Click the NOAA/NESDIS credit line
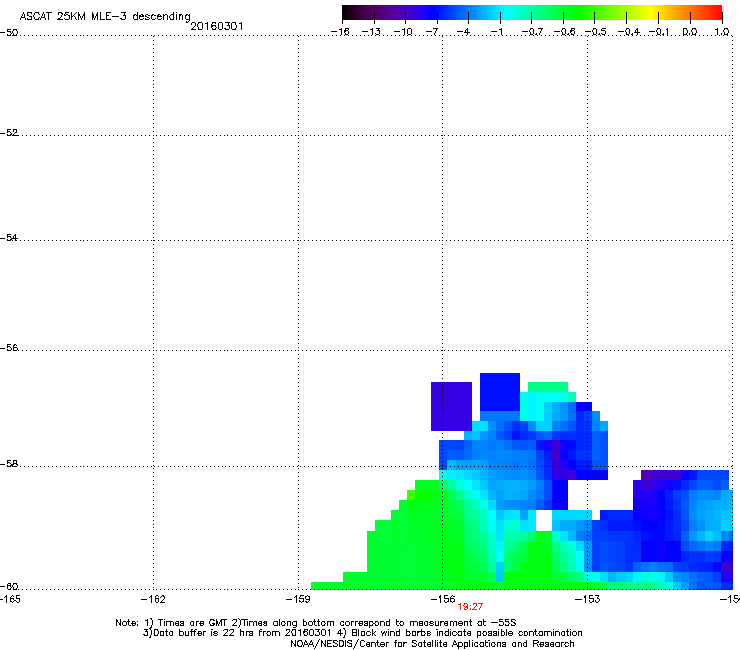Screen dimensions: 740x650 (x=432, y=644)
